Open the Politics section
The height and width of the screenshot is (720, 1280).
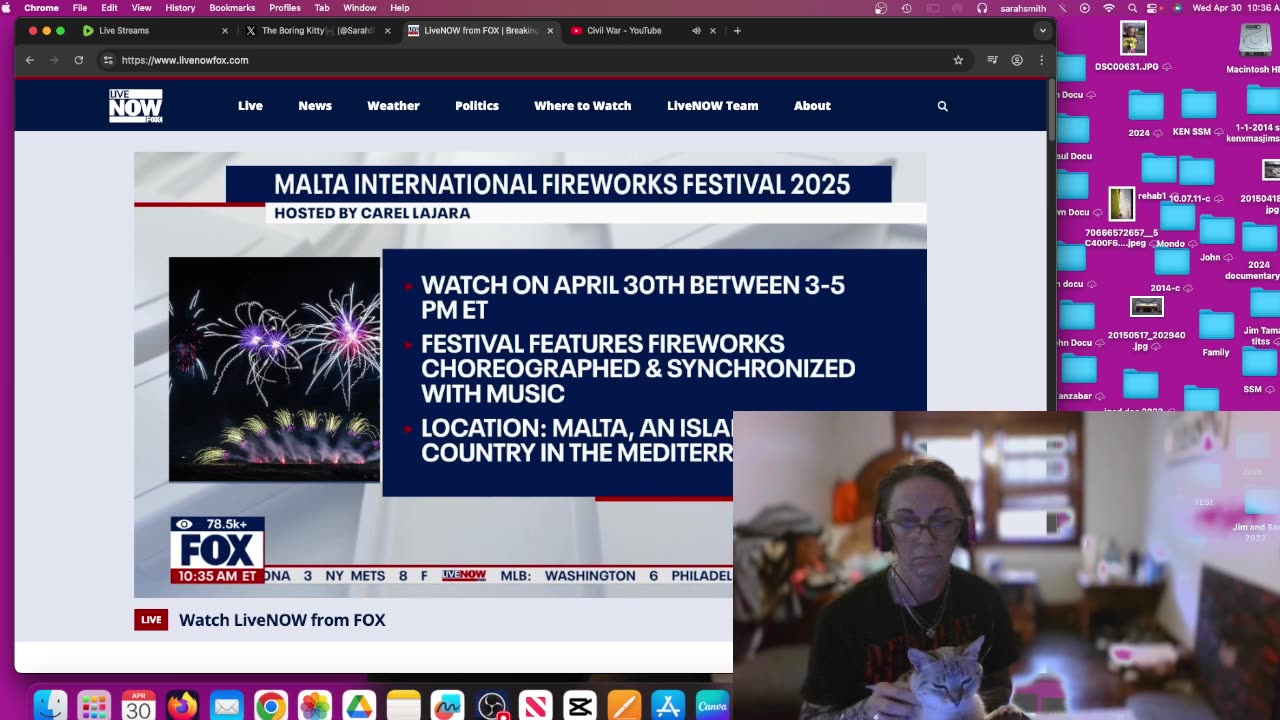[x=477, y=105]
